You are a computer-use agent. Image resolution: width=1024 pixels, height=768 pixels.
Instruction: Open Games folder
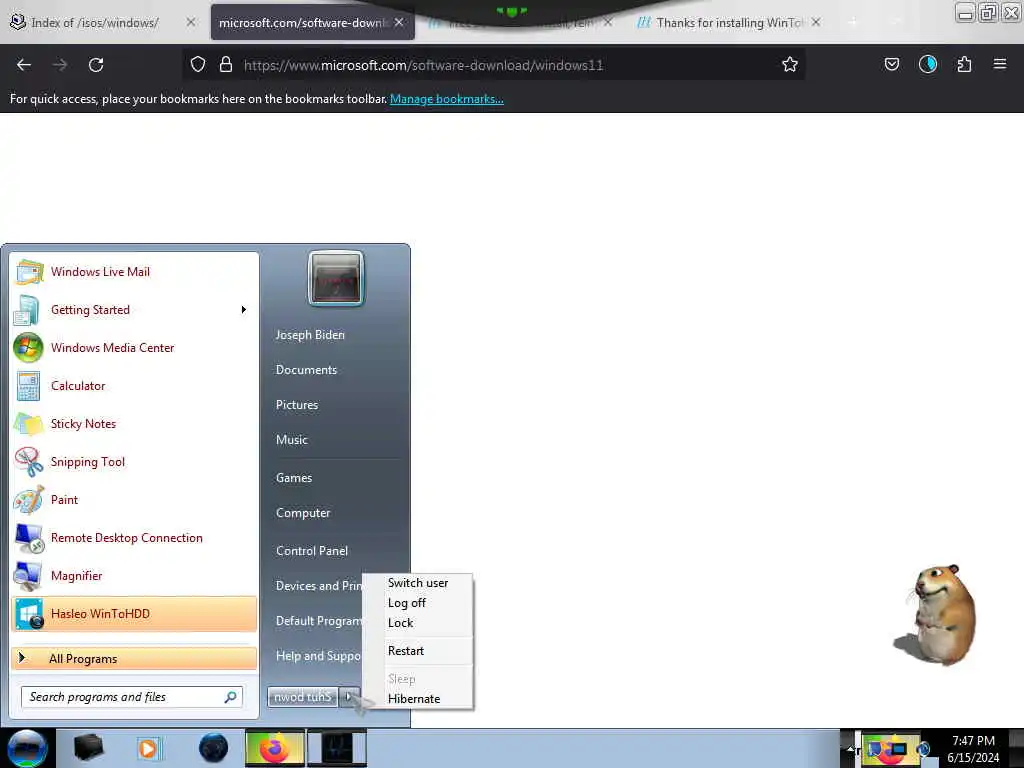click(294, 477)
